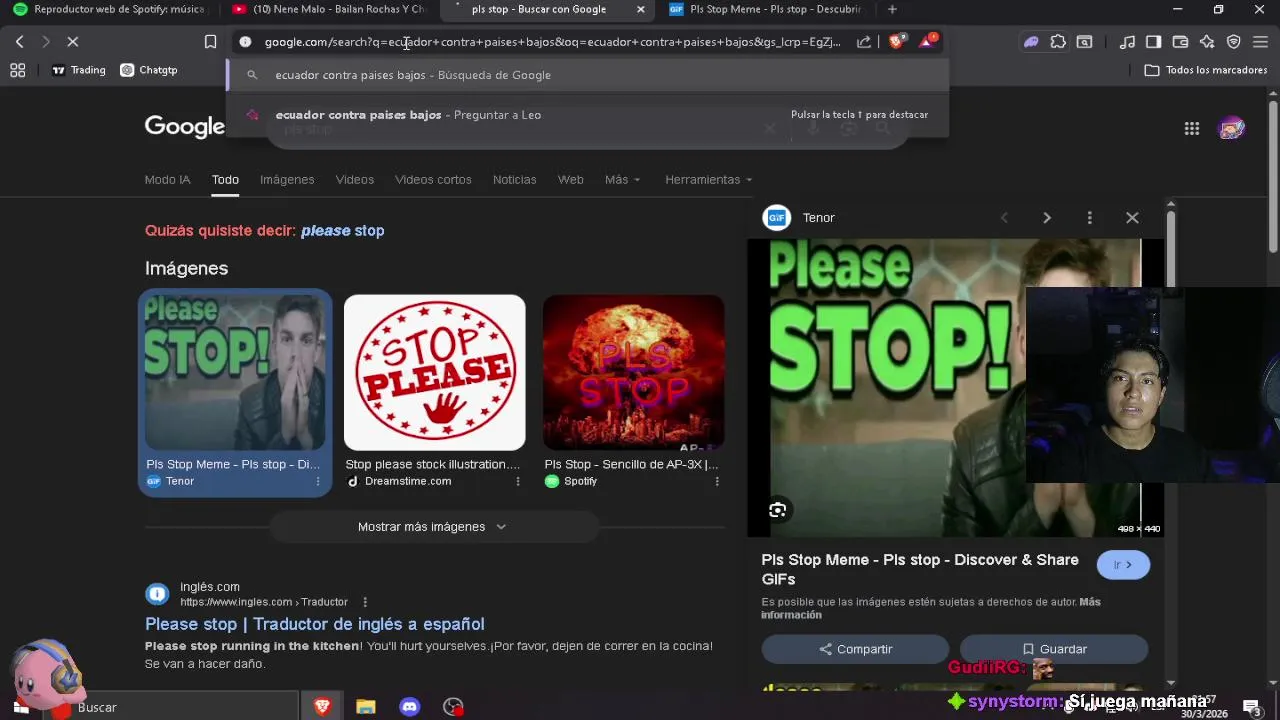Open the Brave main hamburger menu
This screenshot has width=1280, height=720.
coord(1260,42)
